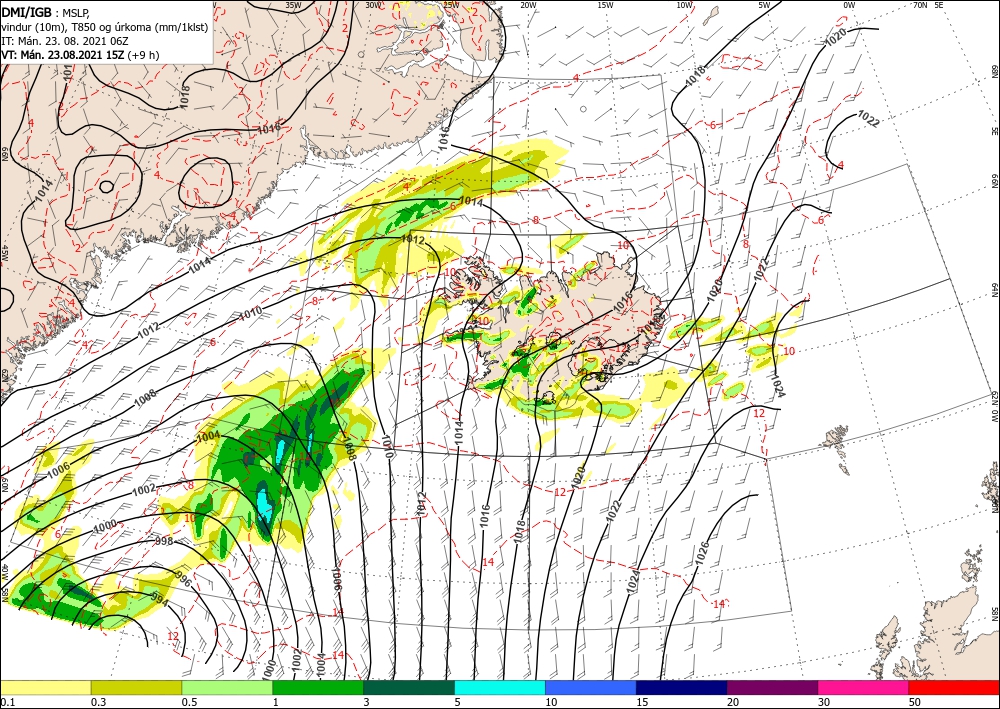
Task: Click the legend value '5'
Action: [458, 702]
